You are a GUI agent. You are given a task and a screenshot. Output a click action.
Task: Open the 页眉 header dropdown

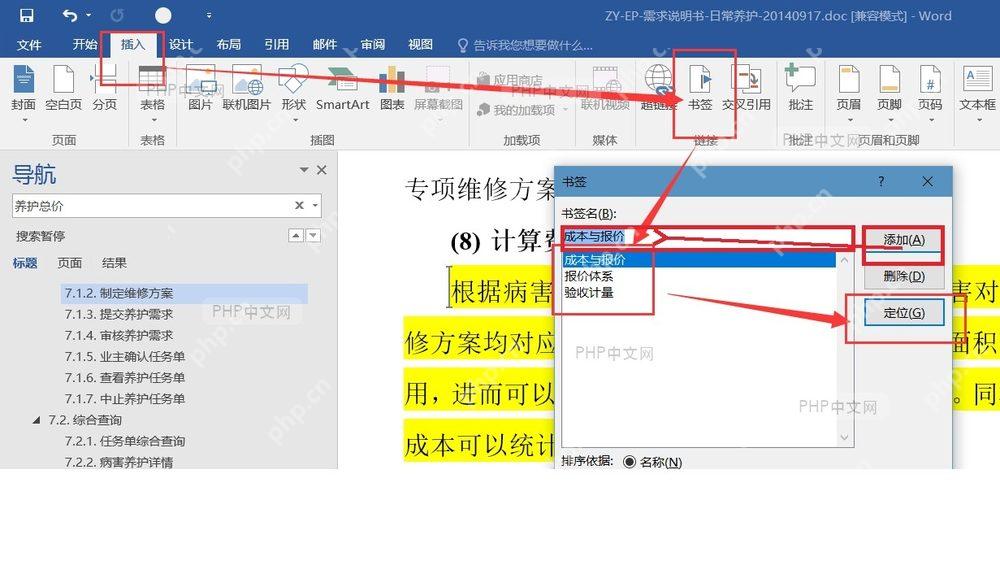pyautogui.click(x=849, y=92)
